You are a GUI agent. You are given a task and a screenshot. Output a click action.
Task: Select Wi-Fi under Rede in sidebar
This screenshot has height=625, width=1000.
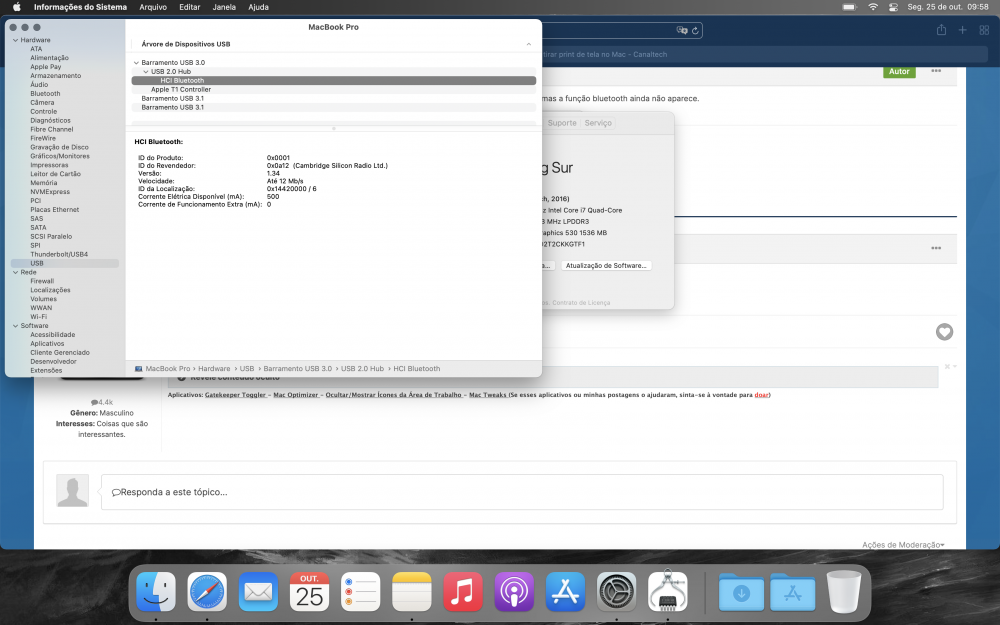(x=38, y=317)
